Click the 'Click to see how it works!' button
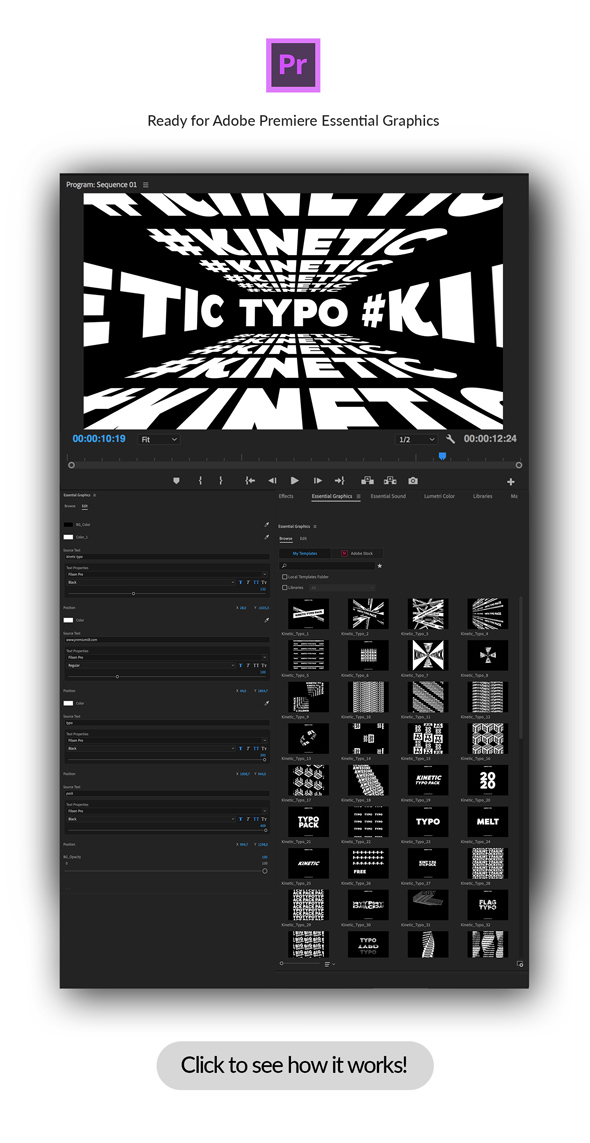This screenshot has height=1143, width=590. [295, 1065]
